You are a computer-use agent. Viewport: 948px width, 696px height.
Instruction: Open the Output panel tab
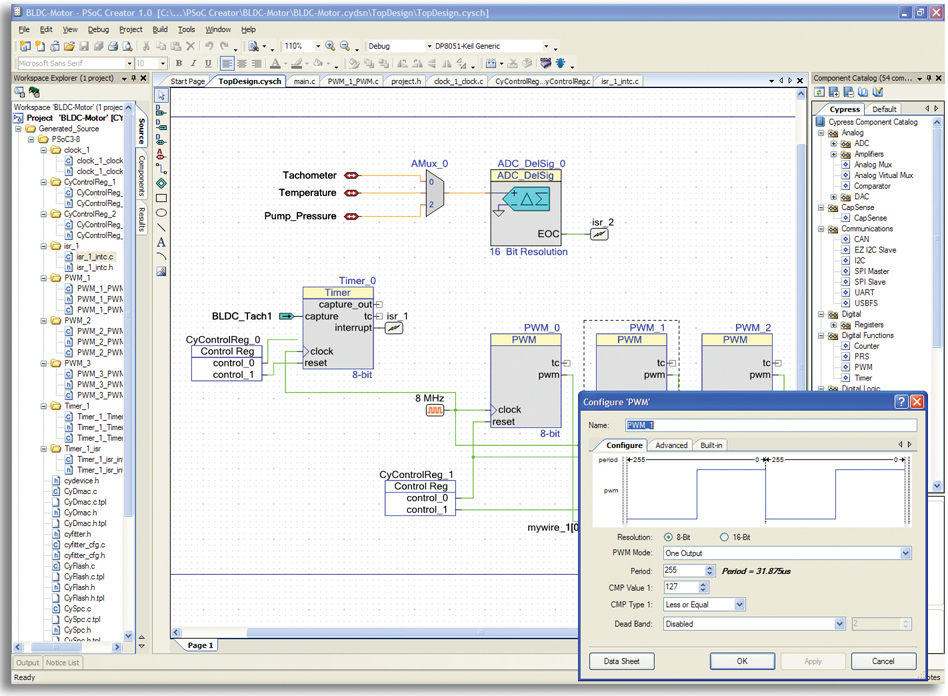[27, 663]
